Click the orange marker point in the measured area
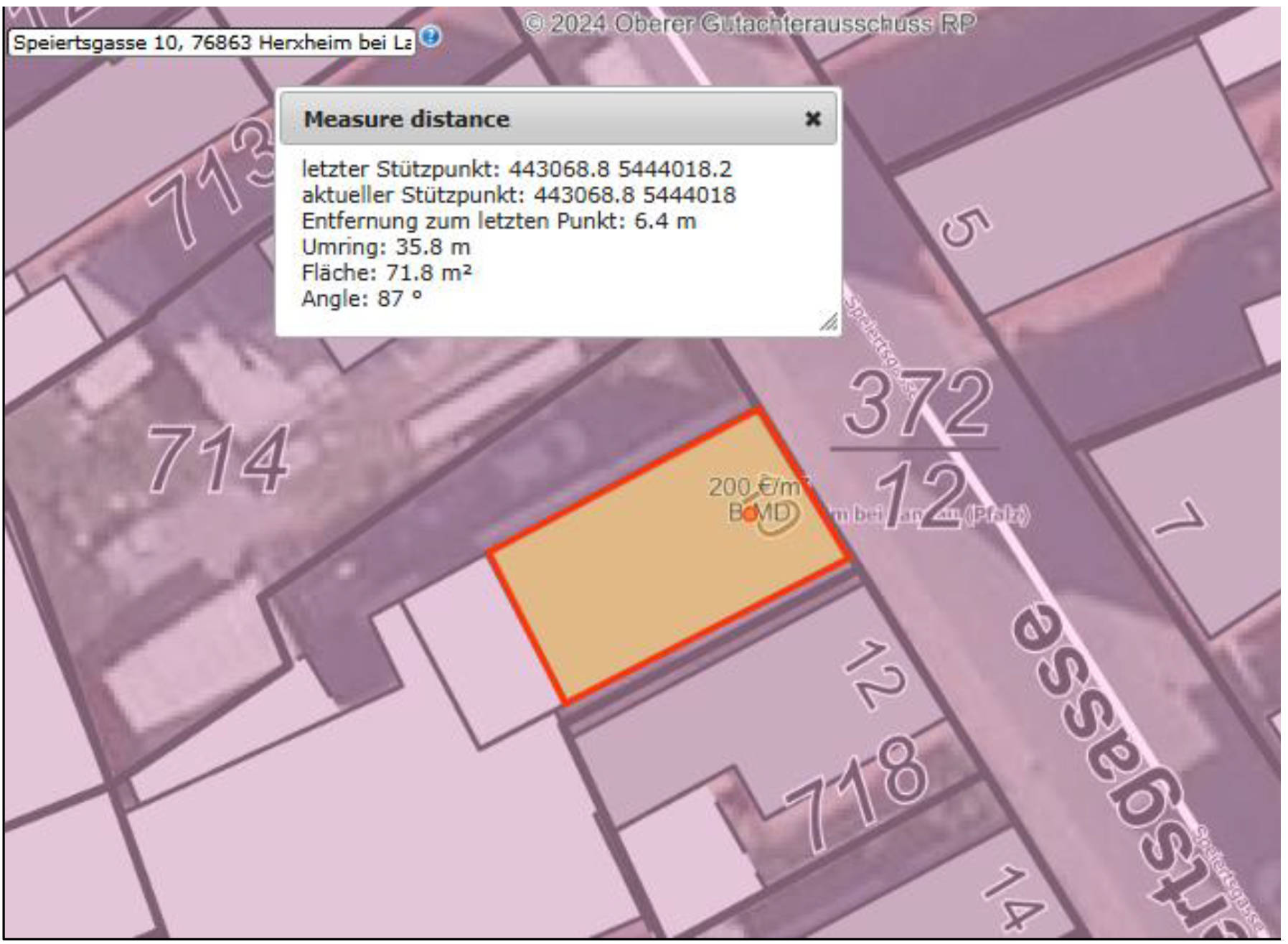The image size is (1288, 944). (750, 514)
